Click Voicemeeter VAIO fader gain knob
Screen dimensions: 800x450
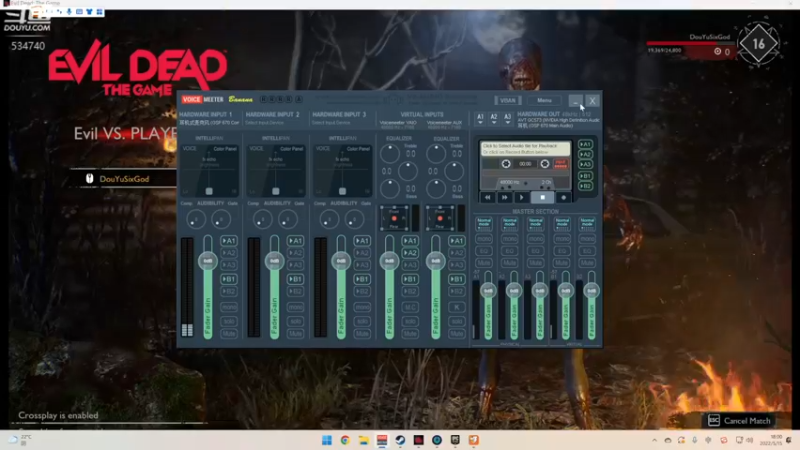tap(389, 261)
